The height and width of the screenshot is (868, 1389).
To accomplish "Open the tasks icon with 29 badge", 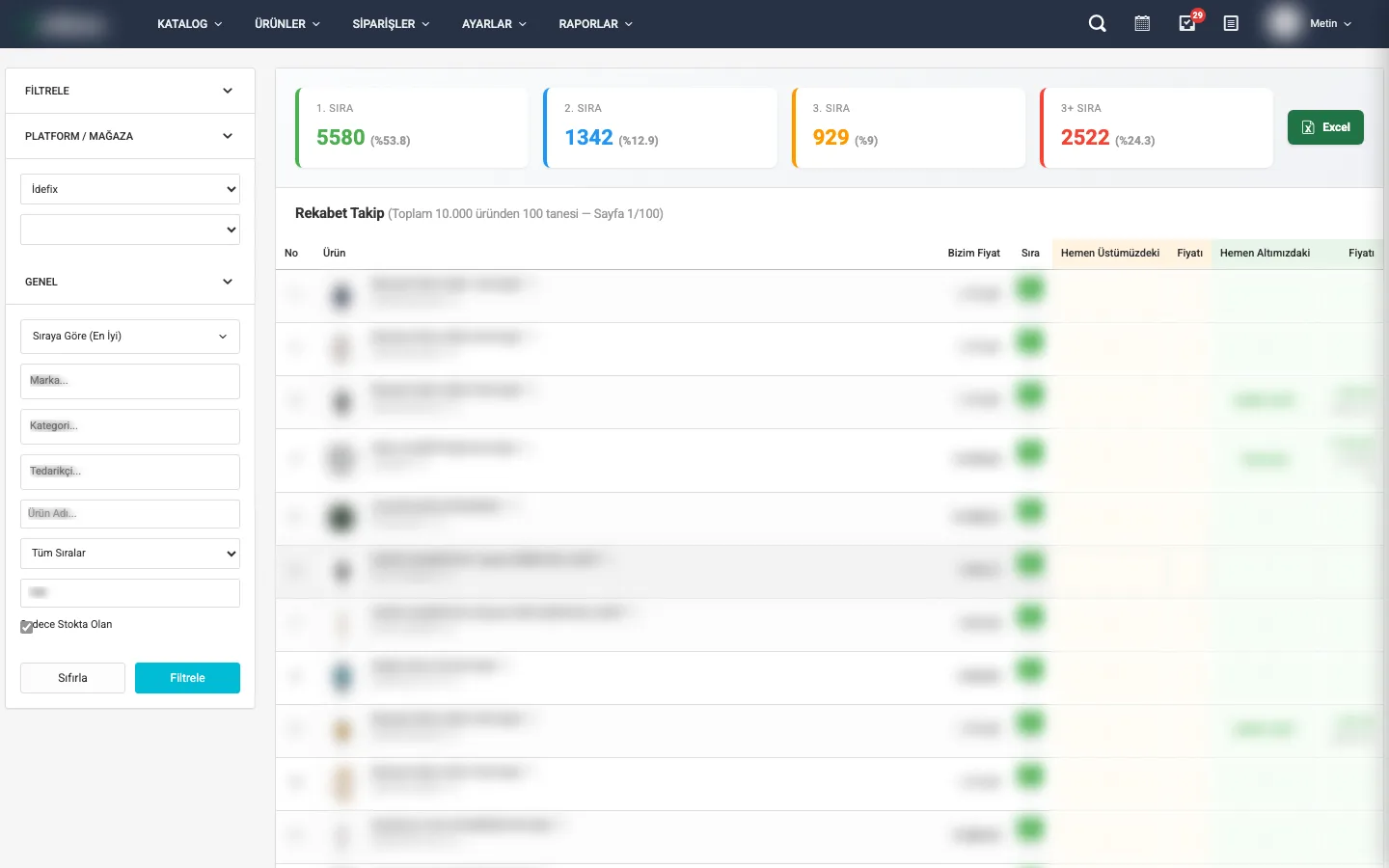I will tap(1187, 24).
